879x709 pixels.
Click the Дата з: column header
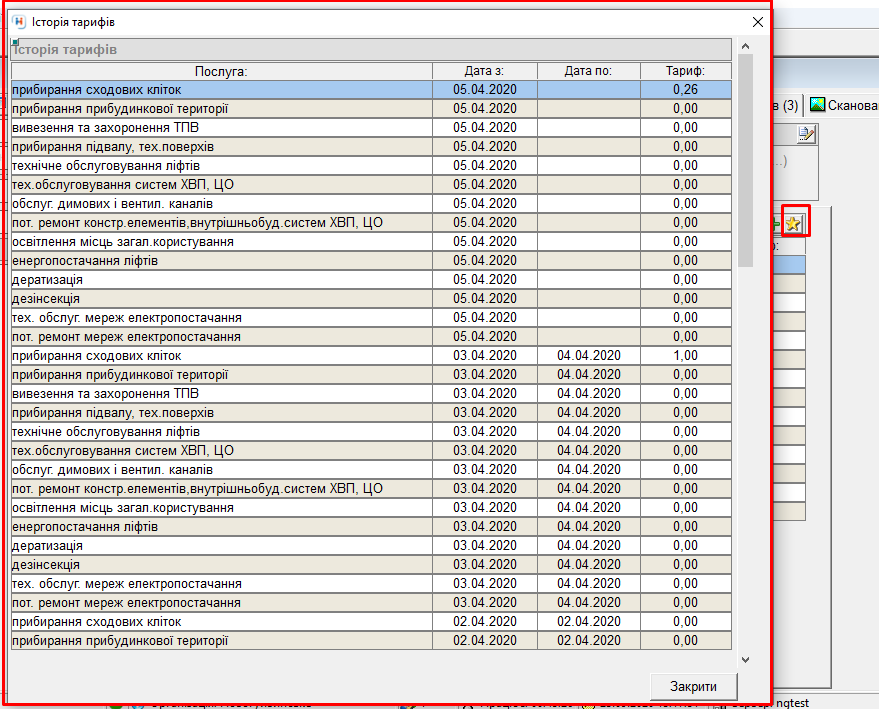(x=484, y=71)
